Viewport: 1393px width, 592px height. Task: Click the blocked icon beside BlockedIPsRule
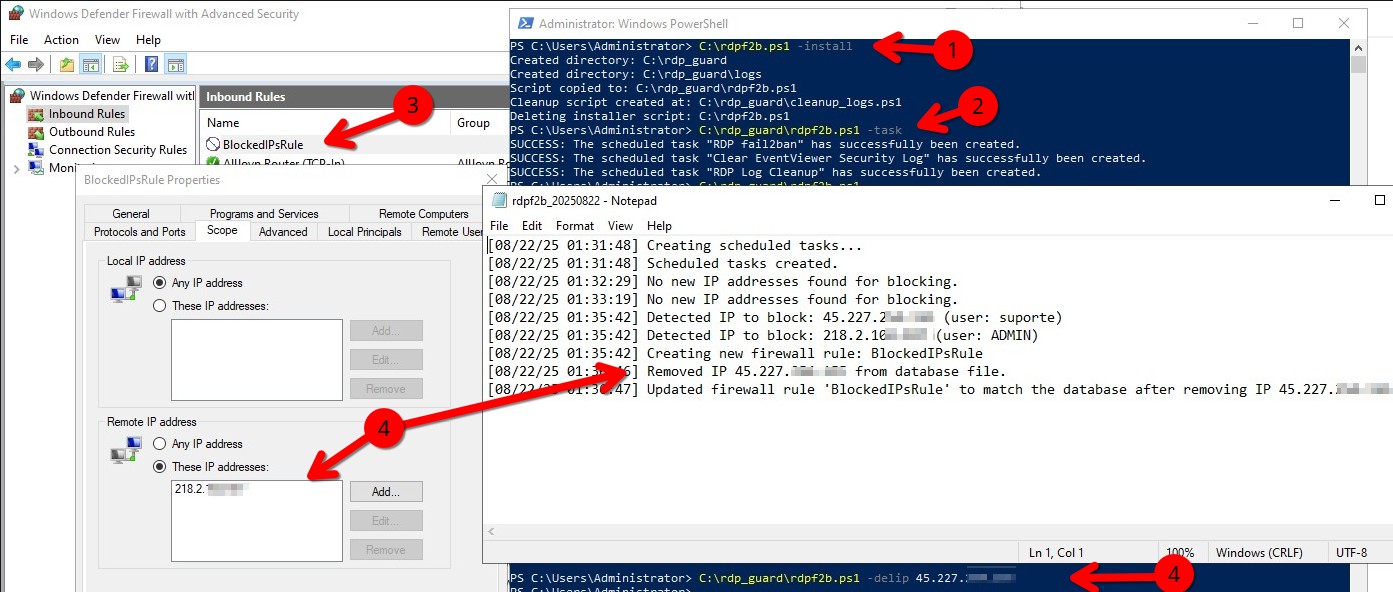point(213,145)
